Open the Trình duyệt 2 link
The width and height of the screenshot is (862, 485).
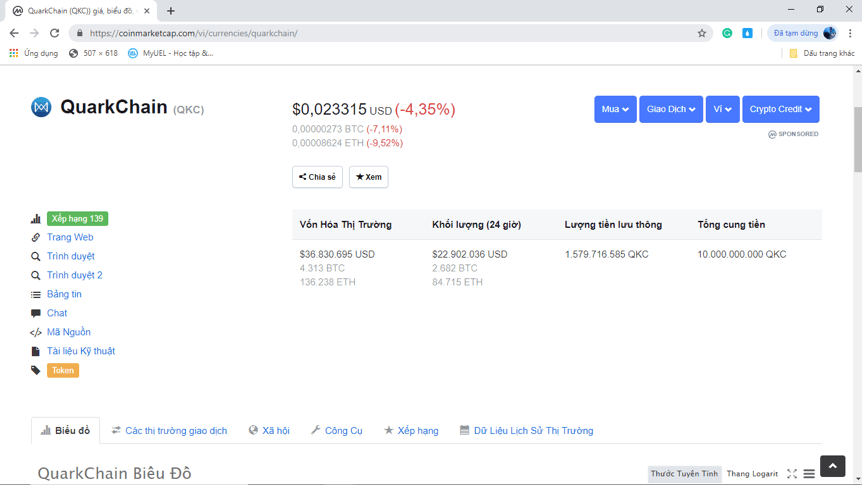[x=74, y=275]
